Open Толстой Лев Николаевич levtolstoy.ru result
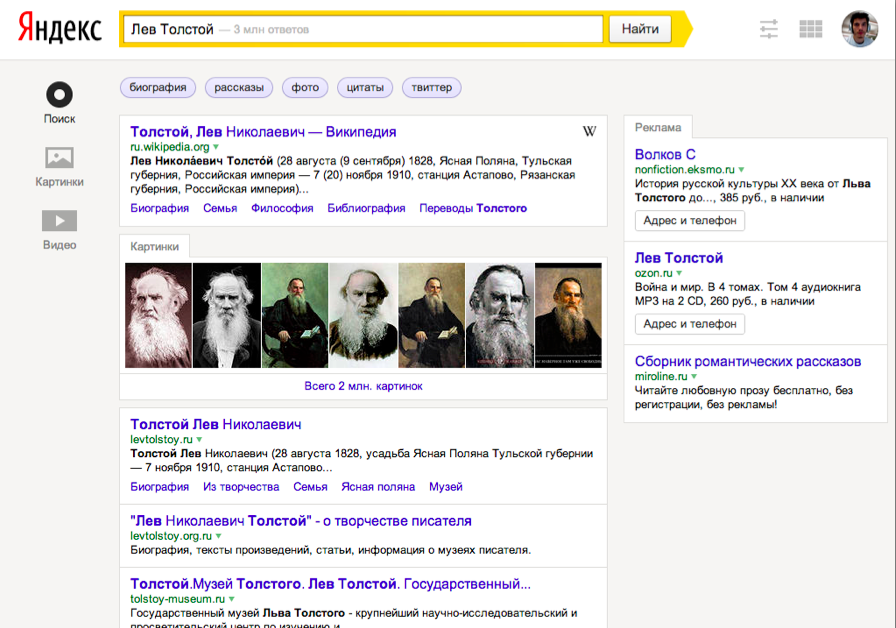The height and width of the screenshot is (628, 896). (x=215, y=425)
